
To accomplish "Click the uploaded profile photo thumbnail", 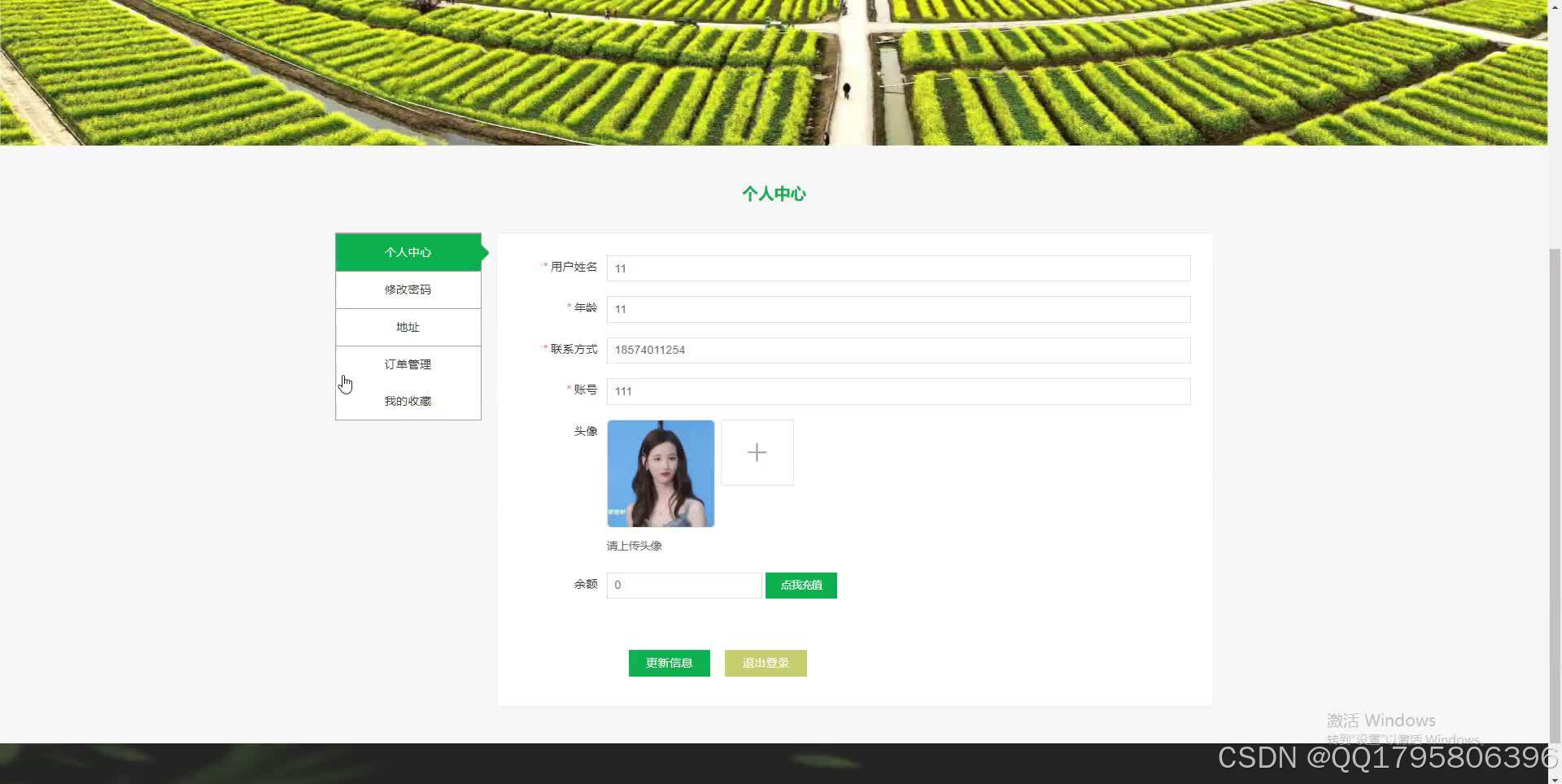I will coord(661,473).
